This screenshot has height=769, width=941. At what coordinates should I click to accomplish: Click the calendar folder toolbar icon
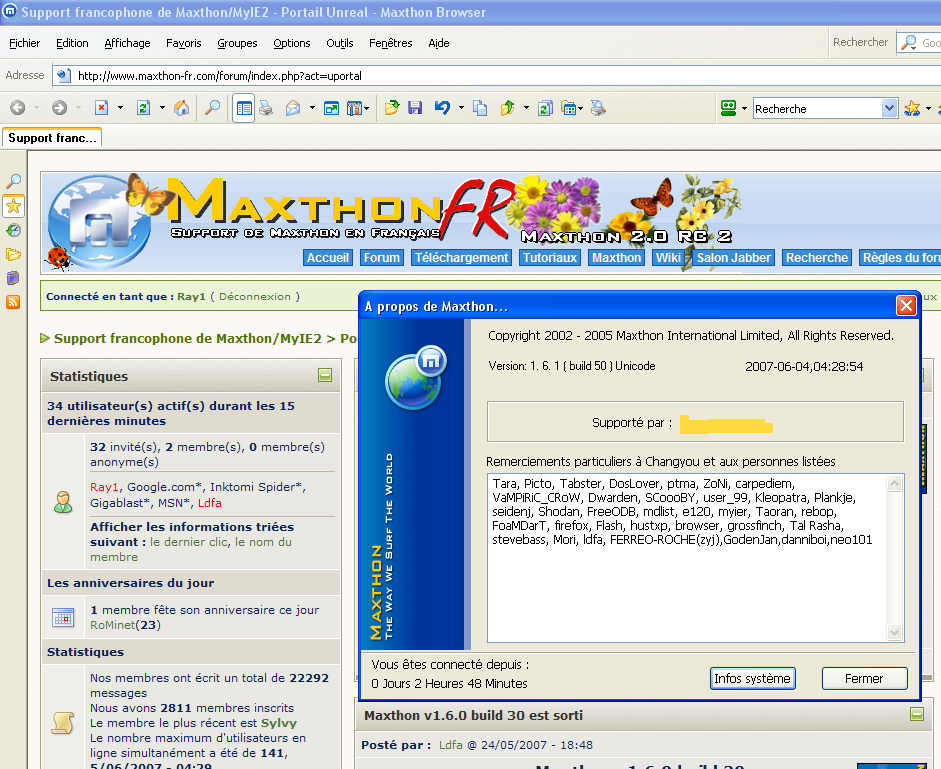point(568,108)
